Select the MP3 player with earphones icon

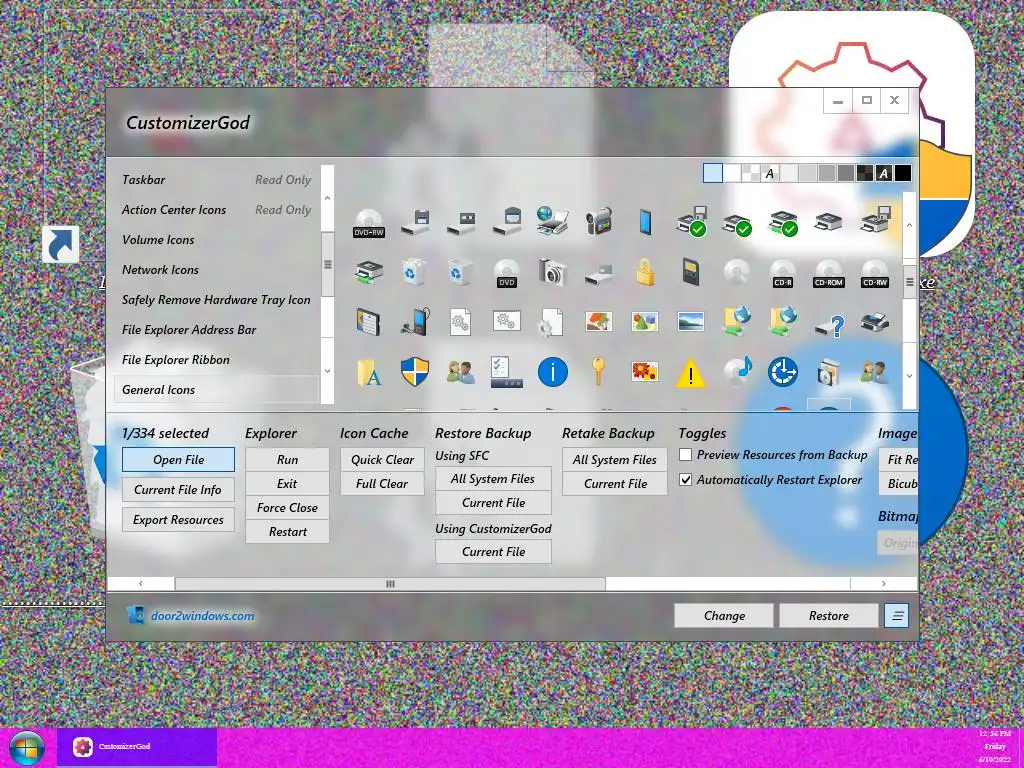tap(415, 321)
